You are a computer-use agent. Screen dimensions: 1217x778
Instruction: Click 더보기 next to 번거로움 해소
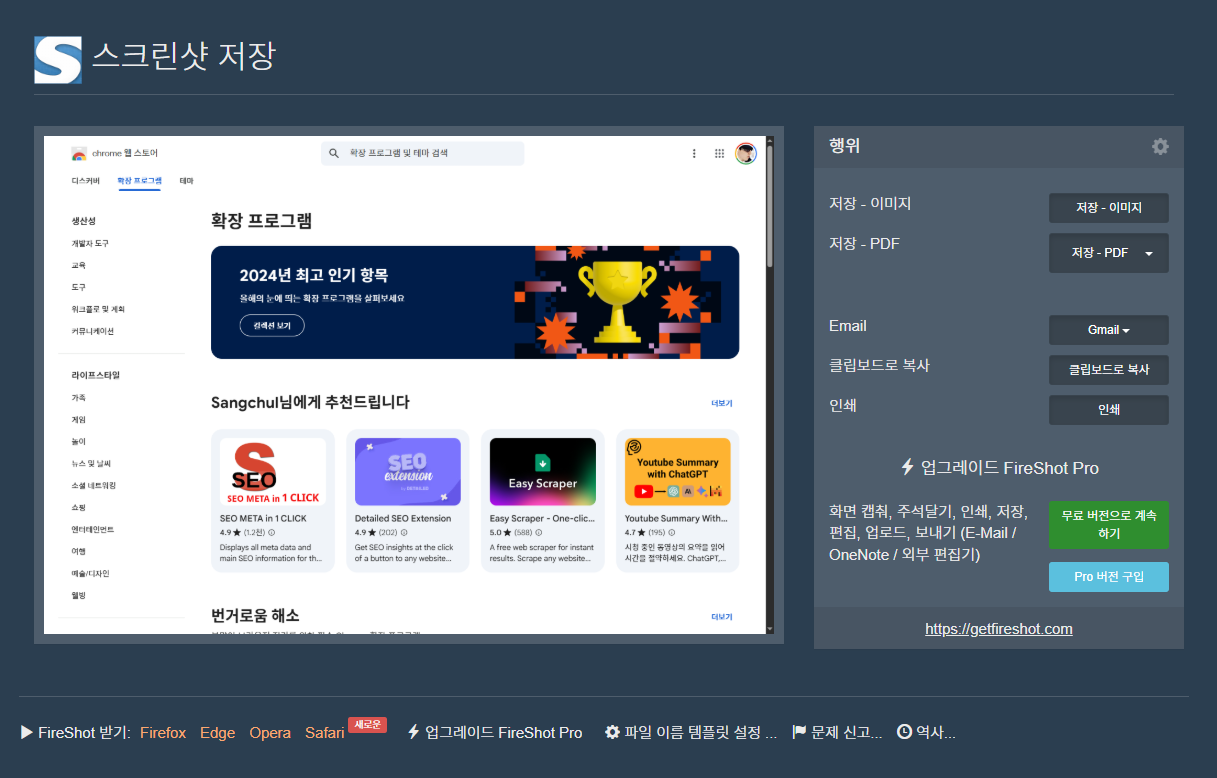pyautogui.click(x=722, y=617)
